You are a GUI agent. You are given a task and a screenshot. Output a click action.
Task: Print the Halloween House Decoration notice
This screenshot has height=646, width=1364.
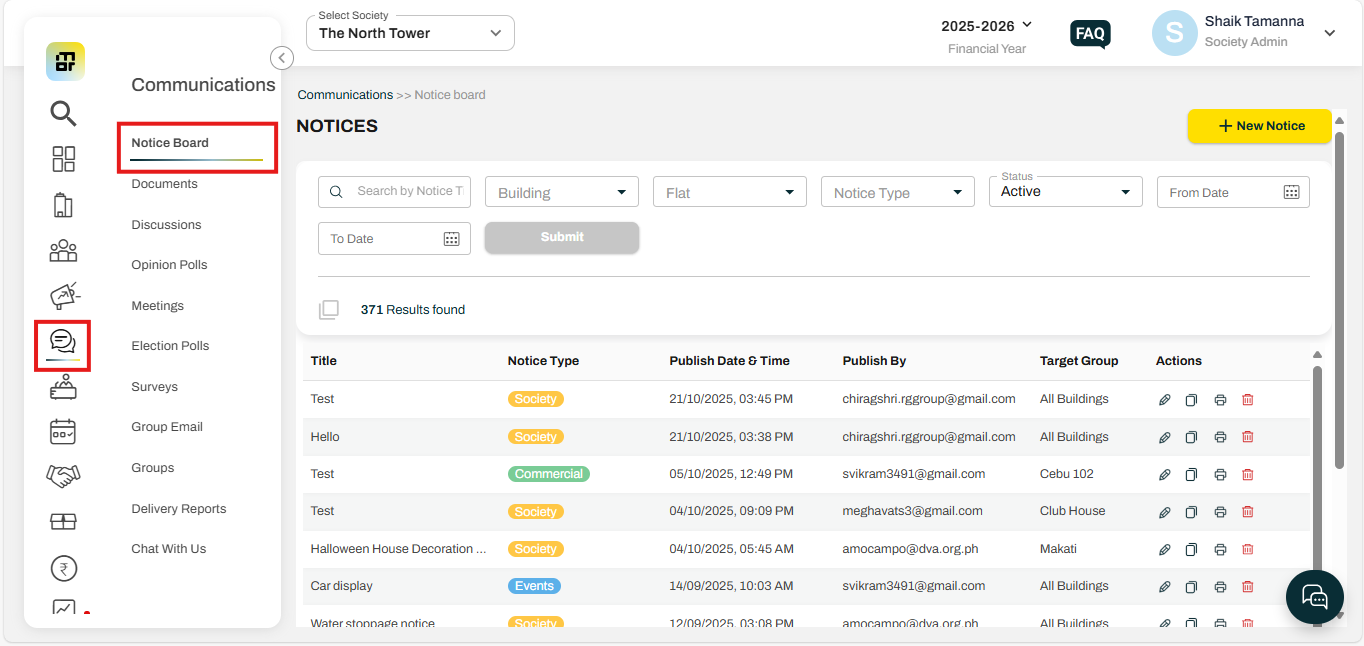point(1220,549)
